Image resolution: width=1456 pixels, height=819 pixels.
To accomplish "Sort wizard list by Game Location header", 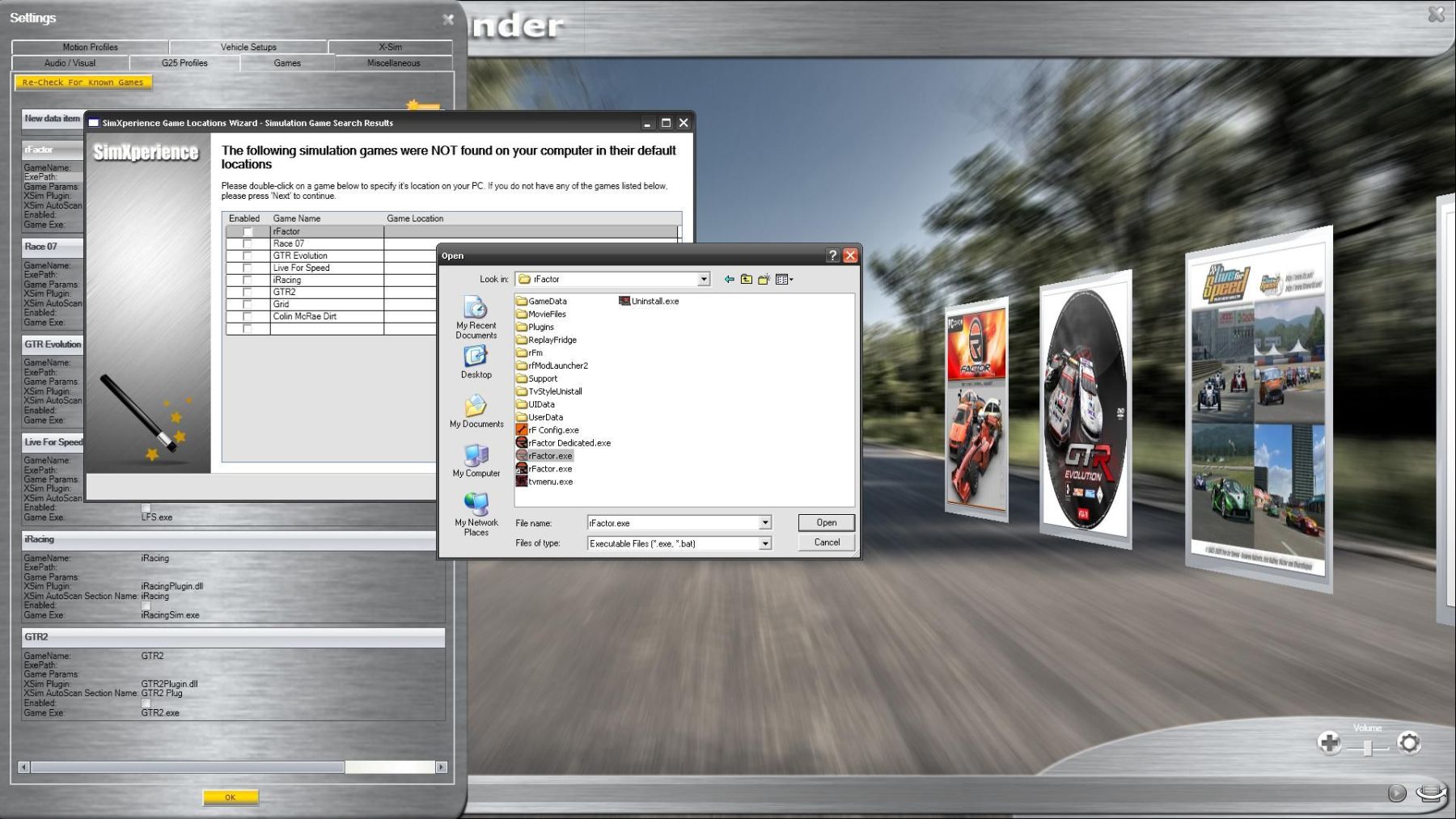I will tap(415, 218).
